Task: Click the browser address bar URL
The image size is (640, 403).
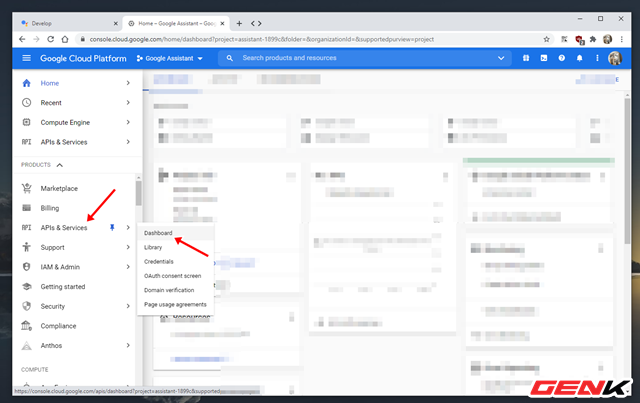Action: coord(261,39)
